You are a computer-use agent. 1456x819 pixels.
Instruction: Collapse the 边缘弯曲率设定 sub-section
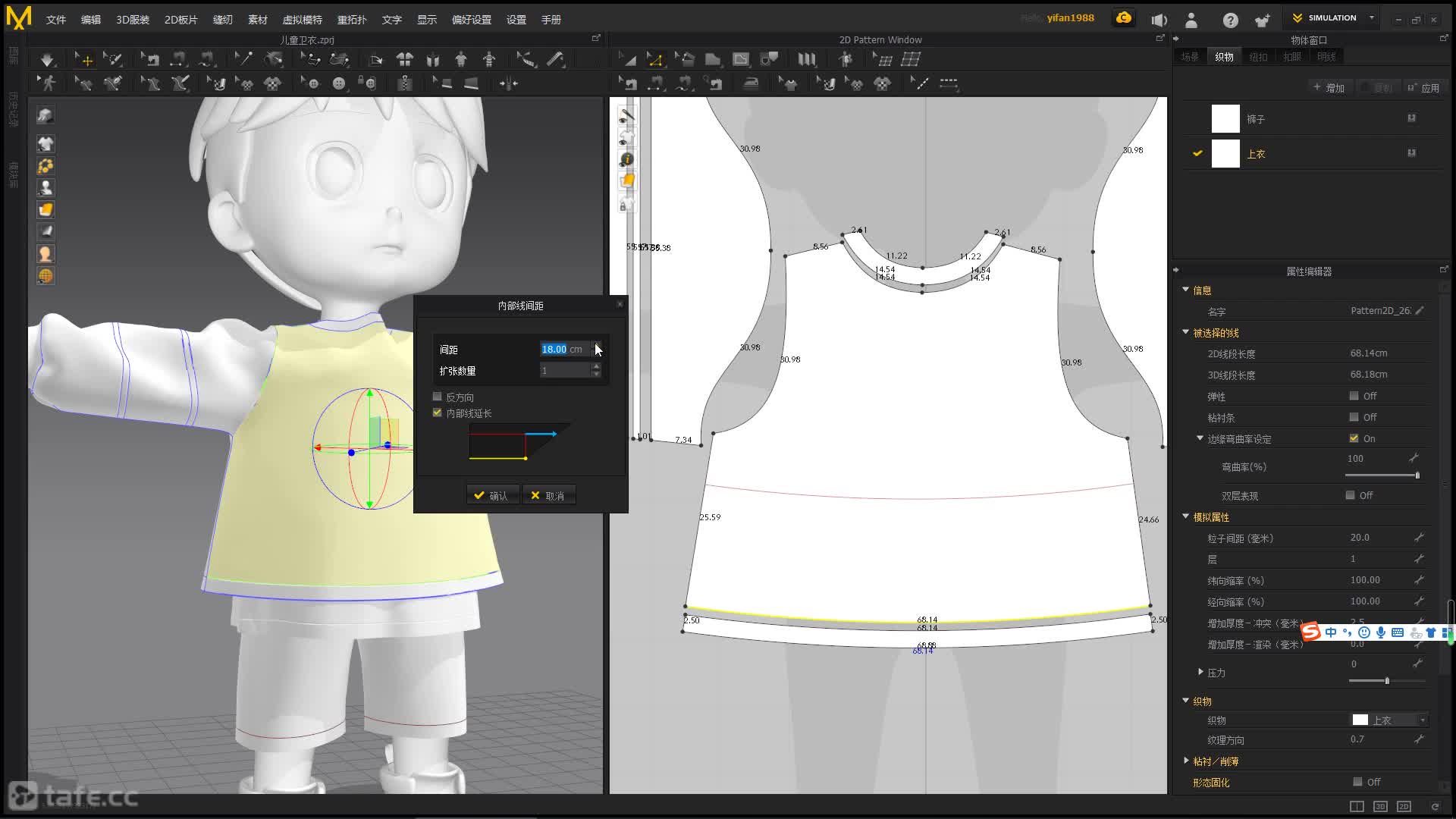click(1200, 438)
